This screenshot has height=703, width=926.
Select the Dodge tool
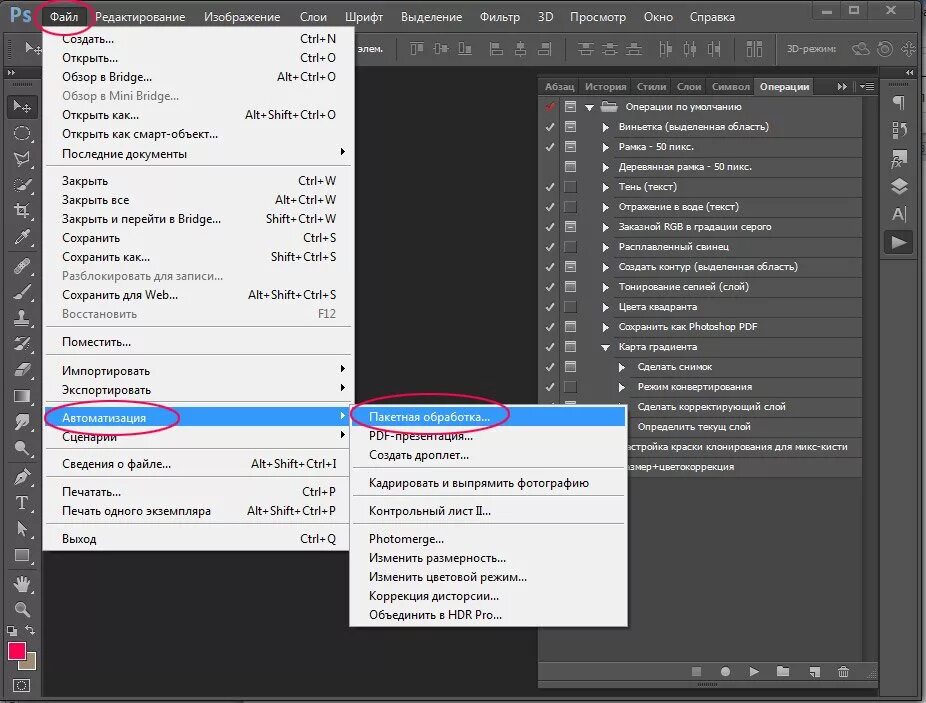[x=22, y=448]
